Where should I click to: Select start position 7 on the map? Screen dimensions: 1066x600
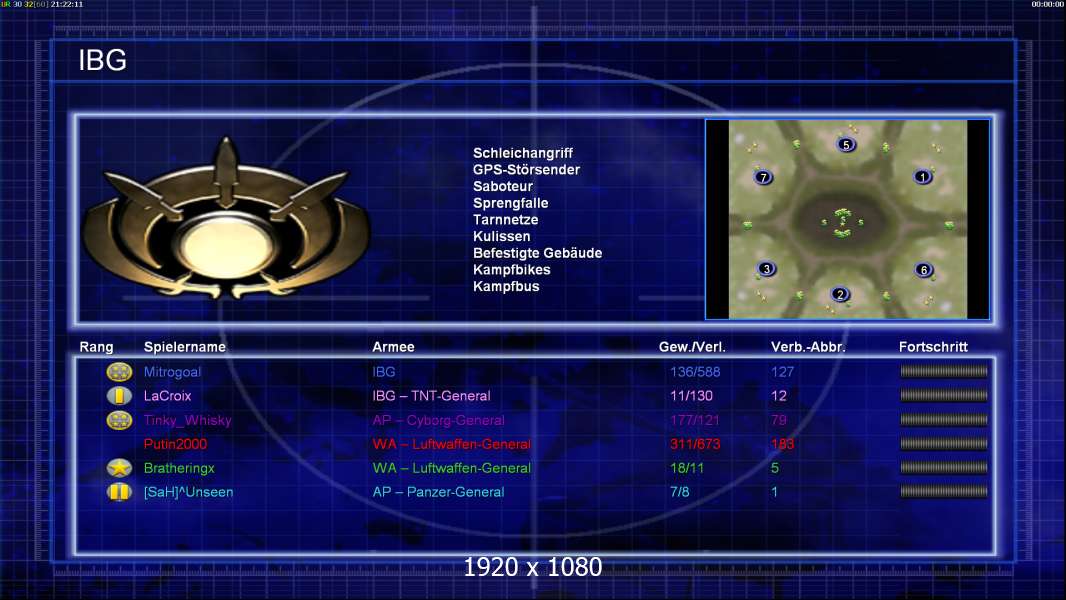click(x=763, y=177)
